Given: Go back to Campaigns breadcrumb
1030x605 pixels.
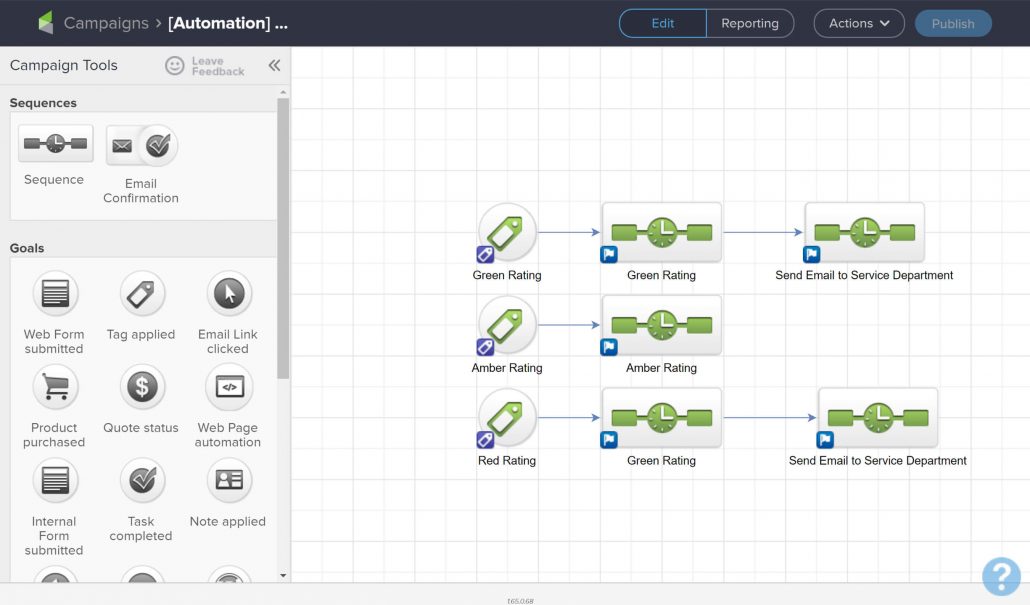Looking at the screenshot, I should coord(106,23).
